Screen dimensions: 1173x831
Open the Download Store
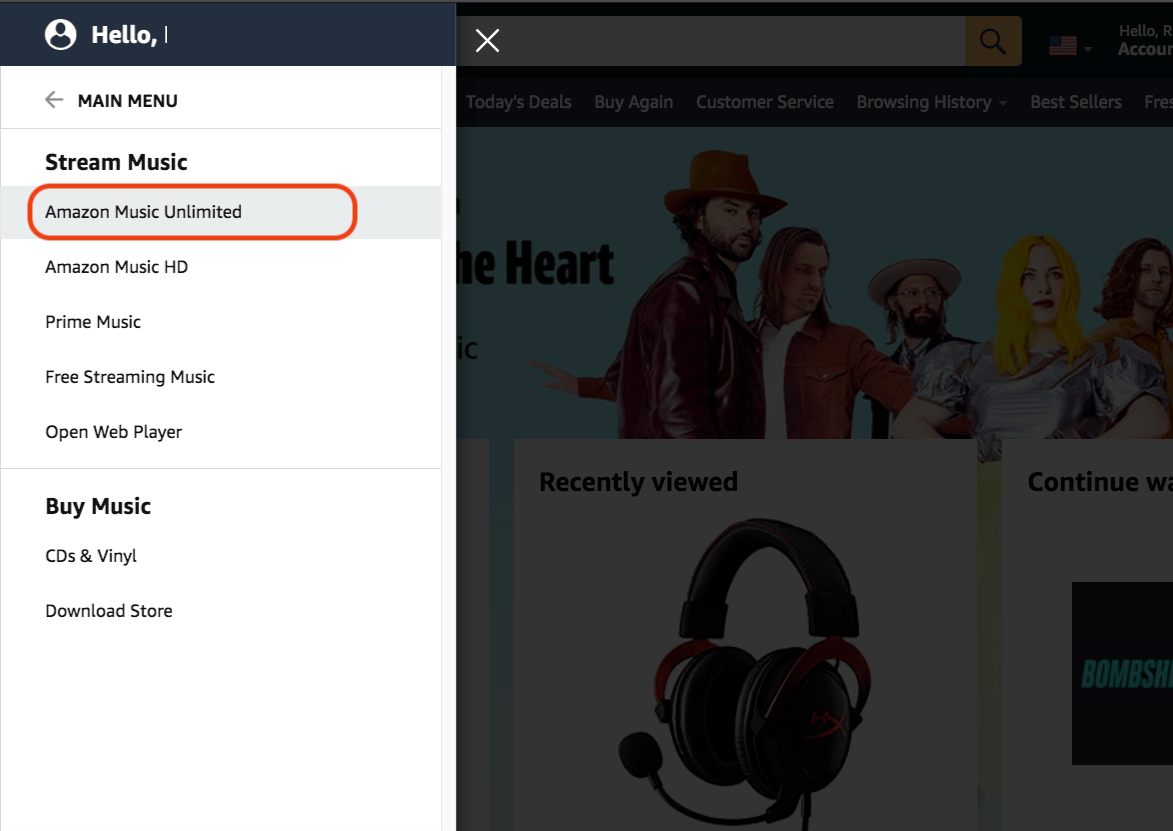(108, 611)
